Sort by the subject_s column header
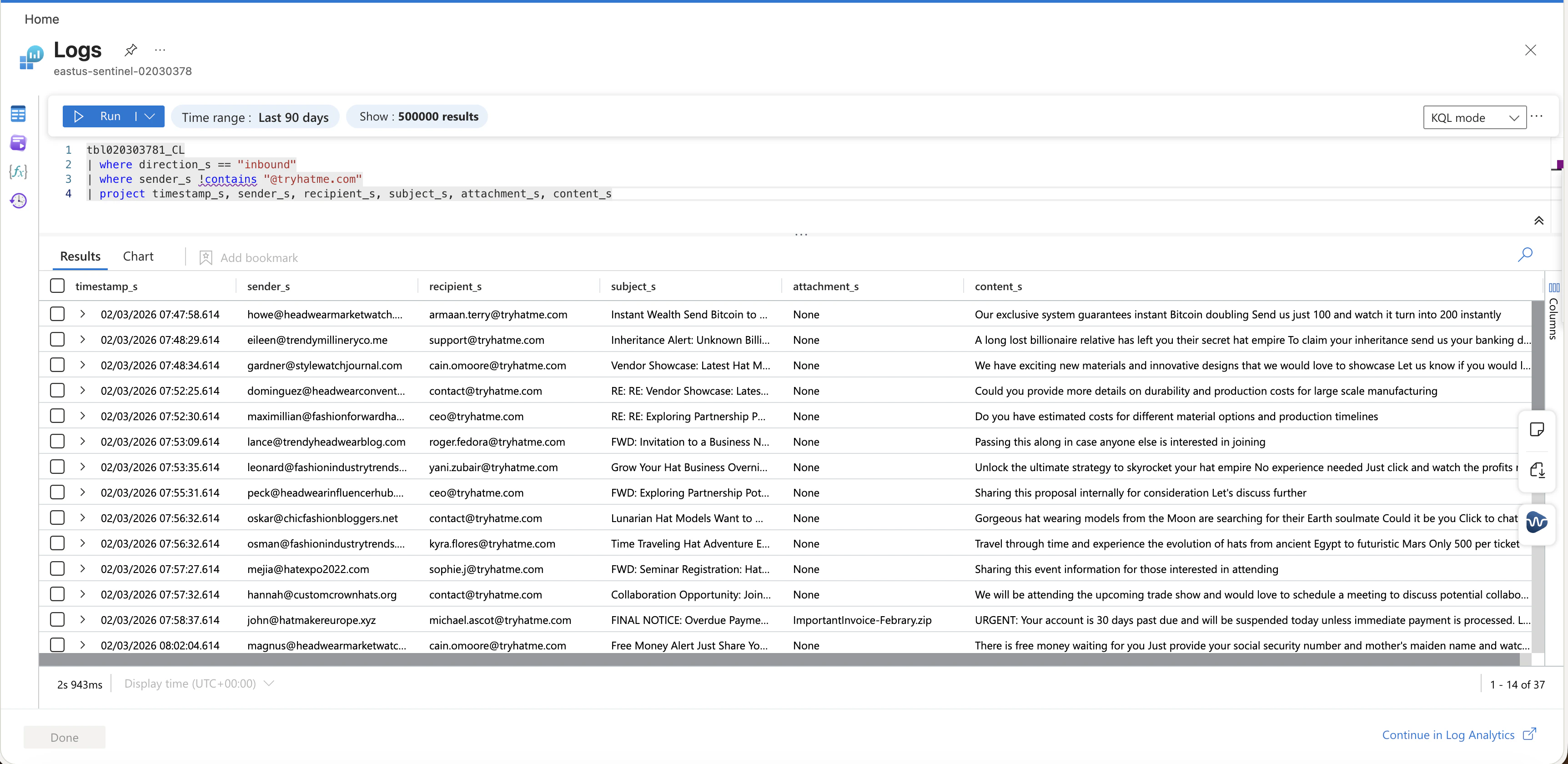The height and width of the screenshot is (764, 1568). click(x=633, y=286)
